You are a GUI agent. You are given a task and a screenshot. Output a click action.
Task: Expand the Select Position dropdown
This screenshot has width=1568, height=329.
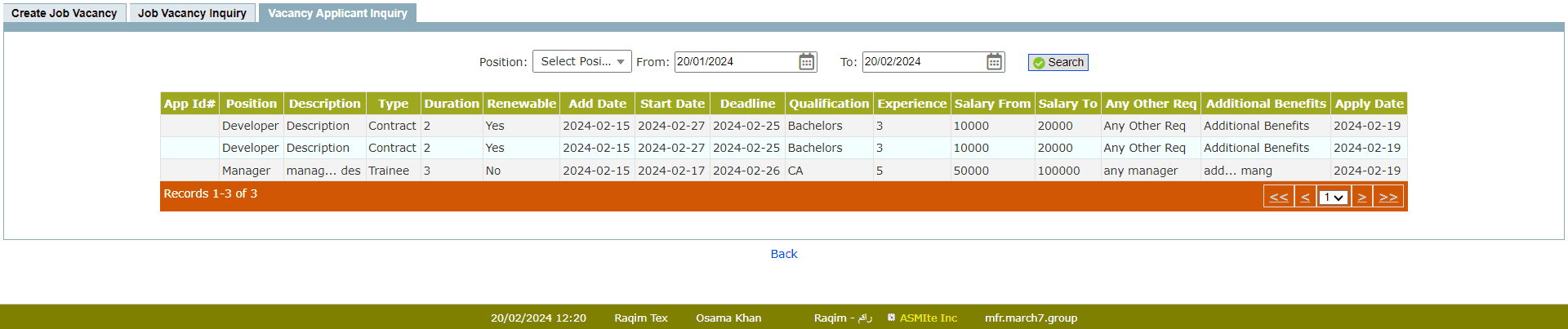(x=581, y=62)
